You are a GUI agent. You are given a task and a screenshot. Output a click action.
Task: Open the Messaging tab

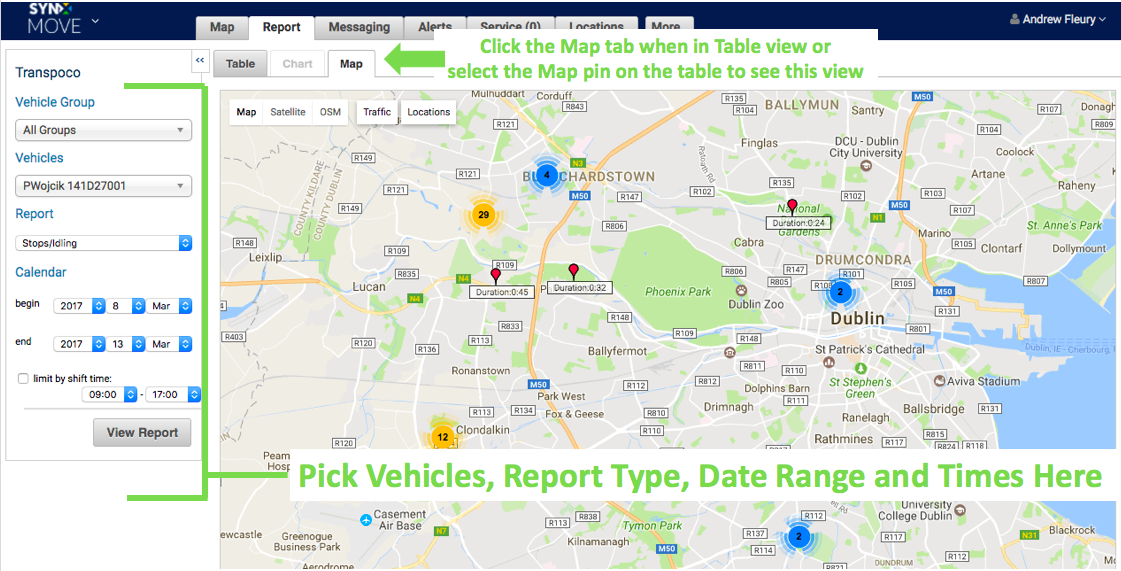[x=359, y=27]
